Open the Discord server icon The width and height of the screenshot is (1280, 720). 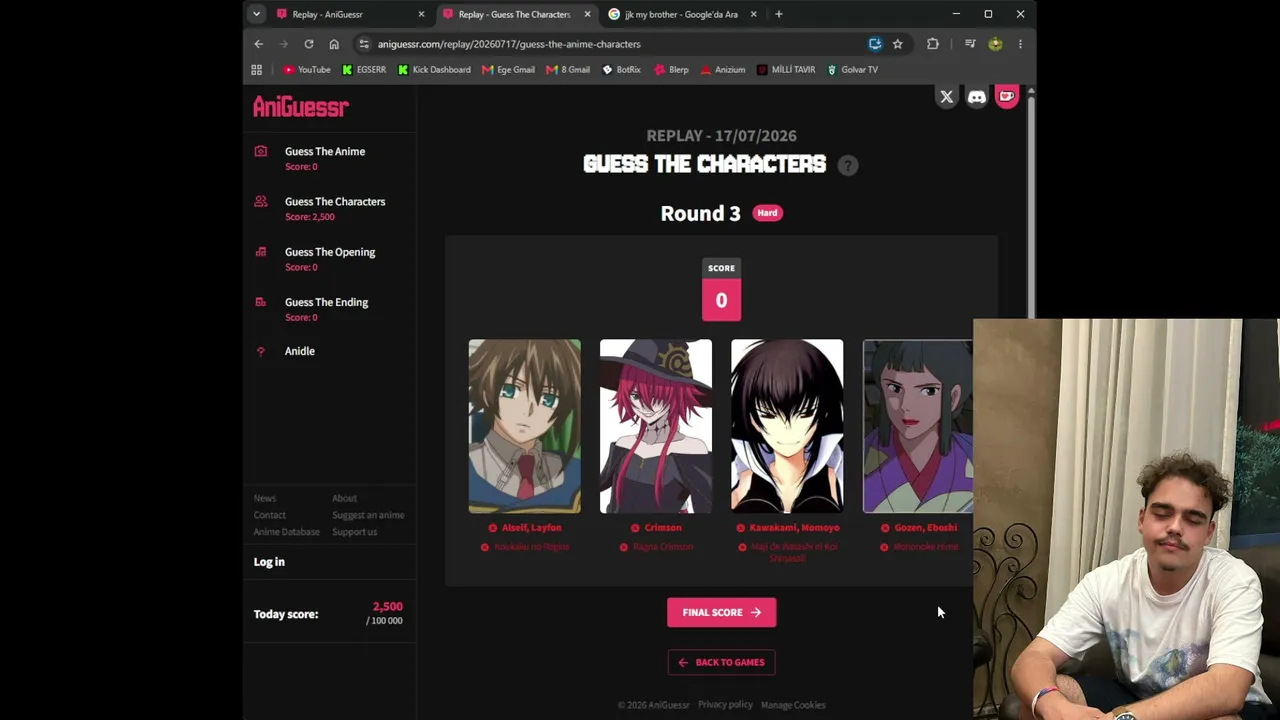point(977,97)
